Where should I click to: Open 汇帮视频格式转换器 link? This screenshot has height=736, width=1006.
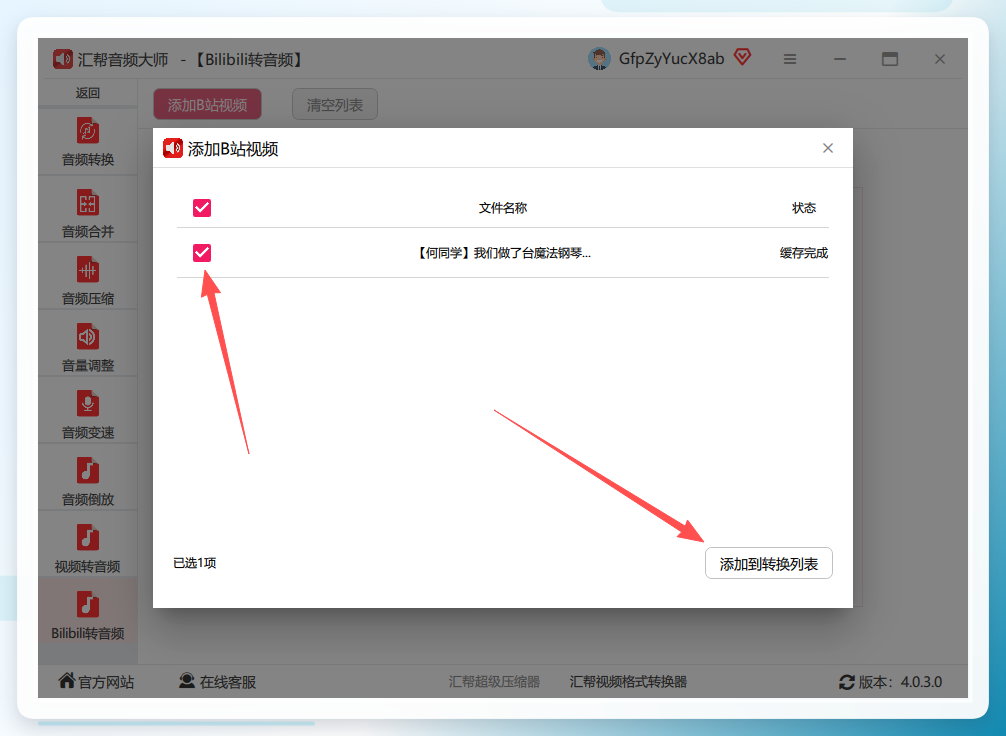tap(628, 681)
